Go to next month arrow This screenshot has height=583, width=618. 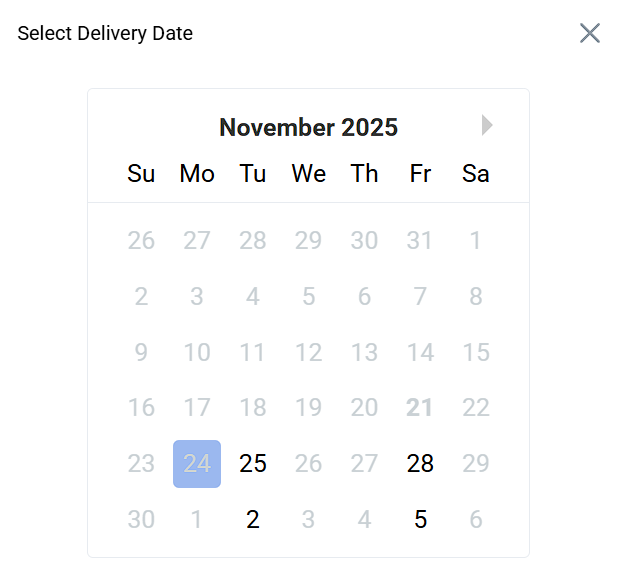[487, 125]
